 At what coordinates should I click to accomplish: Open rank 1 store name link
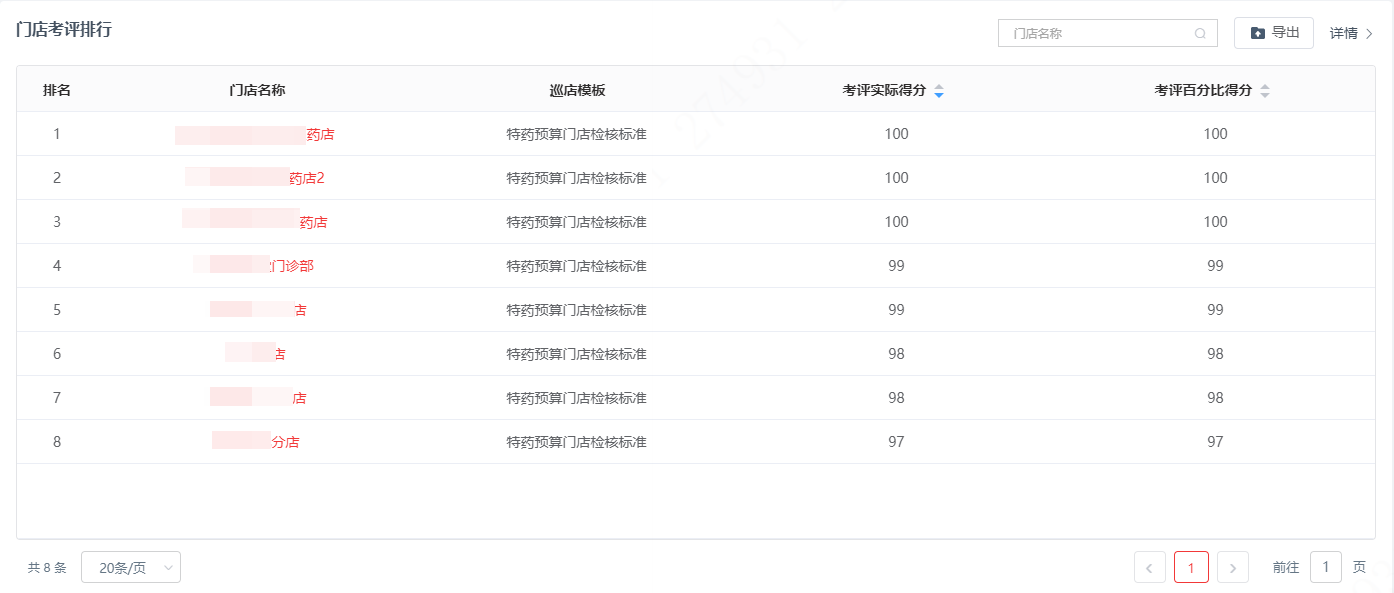point(255,135)
